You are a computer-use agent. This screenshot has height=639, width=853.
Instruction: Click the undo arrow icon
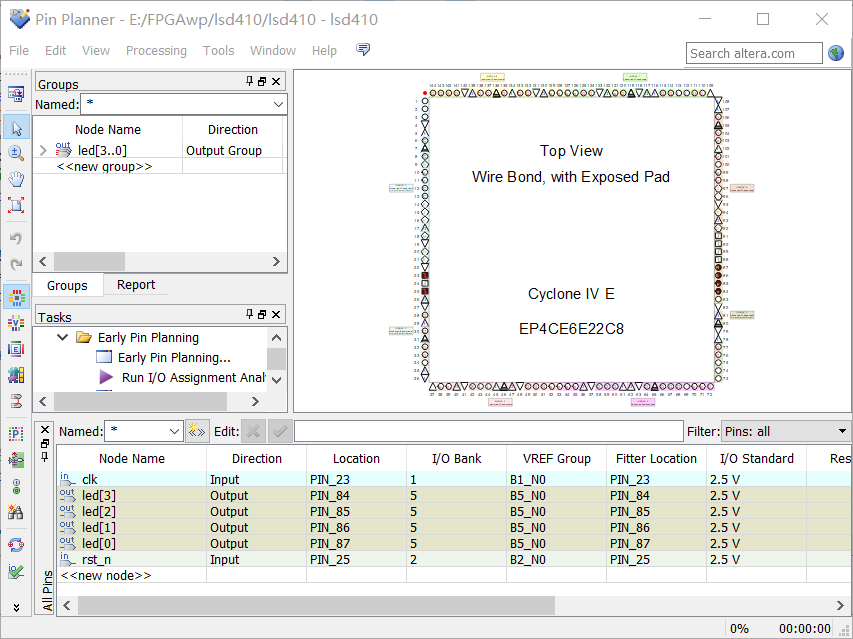click(x=16, y=238)
